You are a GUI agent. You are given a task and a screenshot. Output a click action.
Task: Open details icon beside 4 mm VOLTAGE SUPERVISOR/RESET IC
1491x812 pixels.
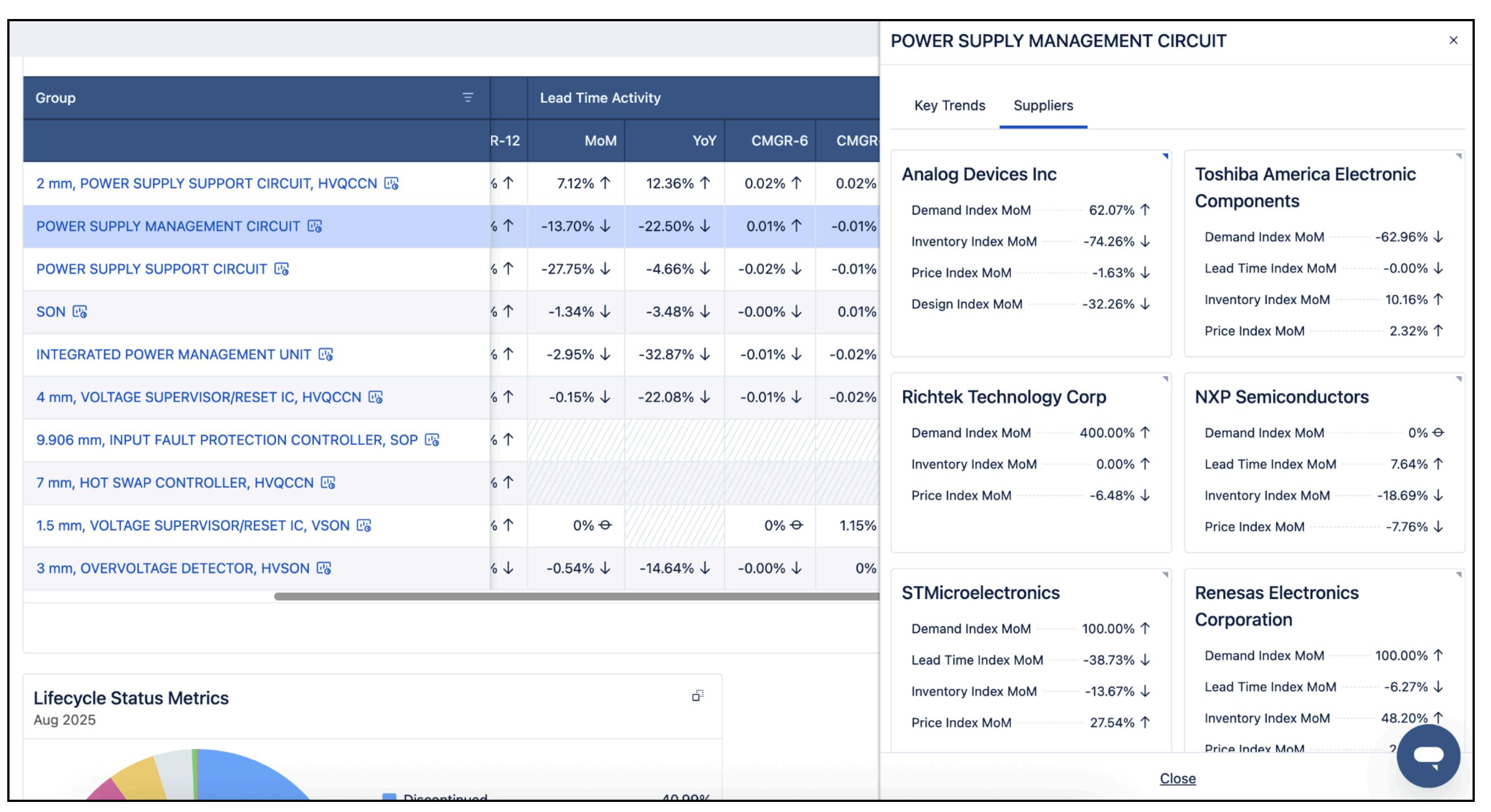pyautogui.click(x=376, y=398)
